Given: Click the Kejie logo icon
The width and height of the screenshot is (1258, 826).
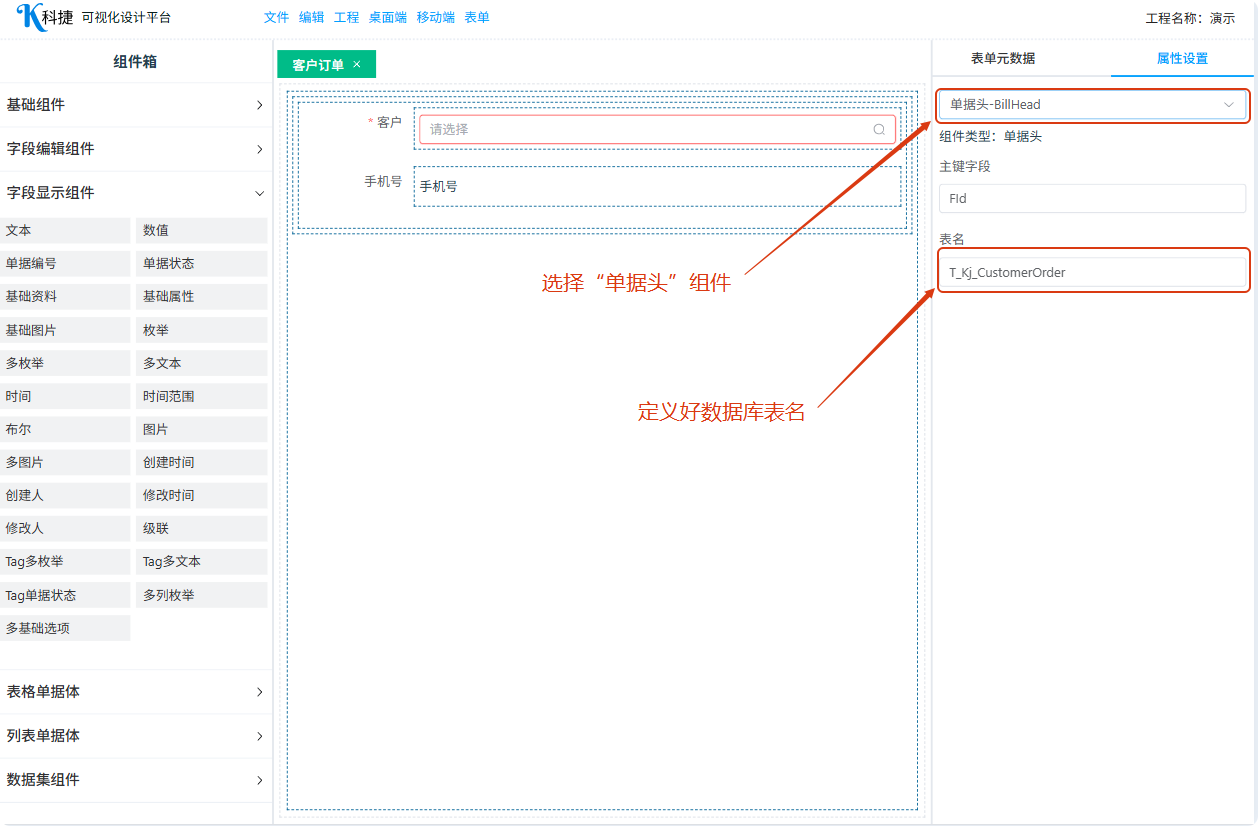Looking at the screenshot, I should 32,17.
